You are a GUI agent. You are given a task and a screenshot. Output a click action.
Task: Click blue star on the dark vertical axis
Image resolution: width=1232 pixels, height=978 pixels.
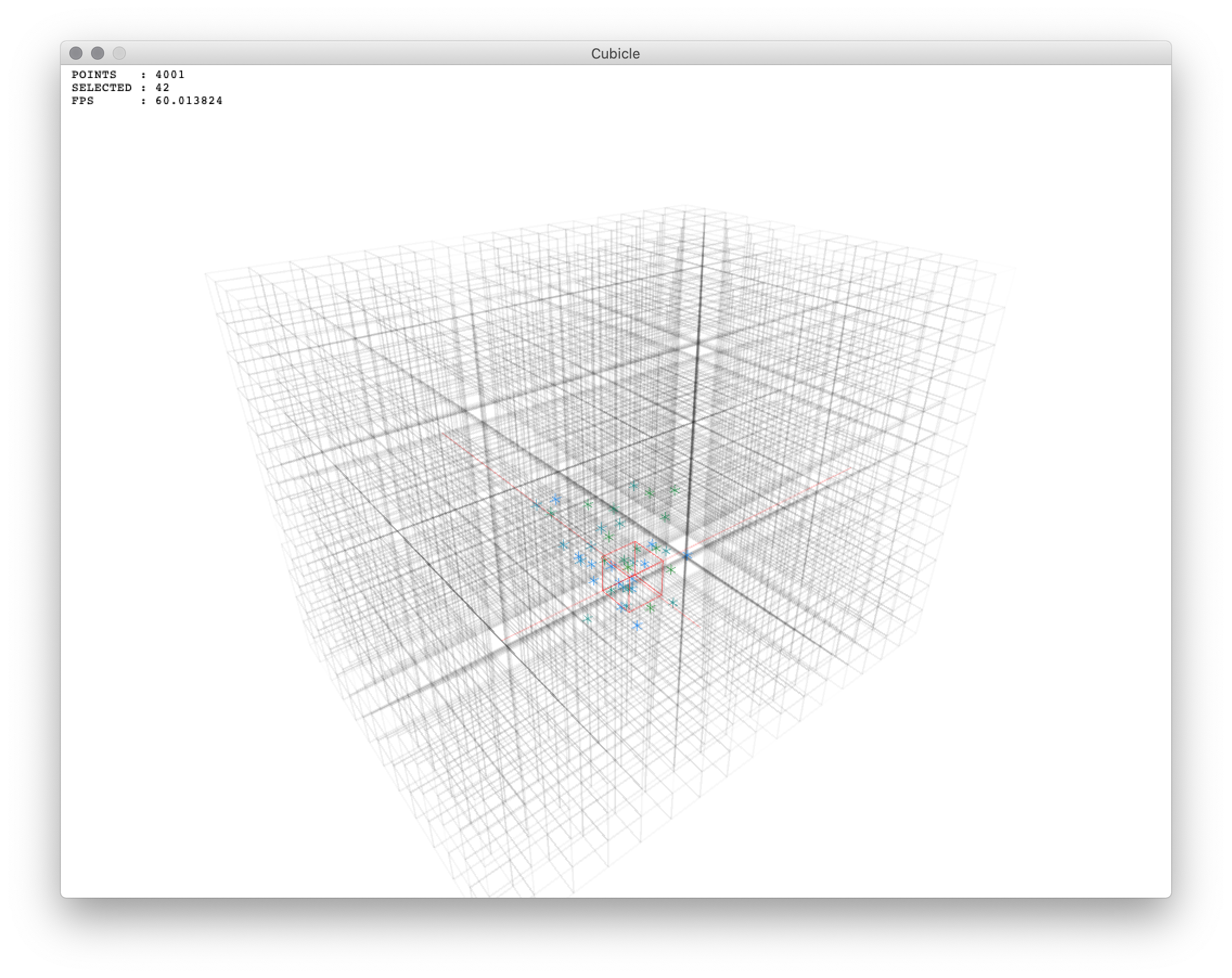(688, 555)
